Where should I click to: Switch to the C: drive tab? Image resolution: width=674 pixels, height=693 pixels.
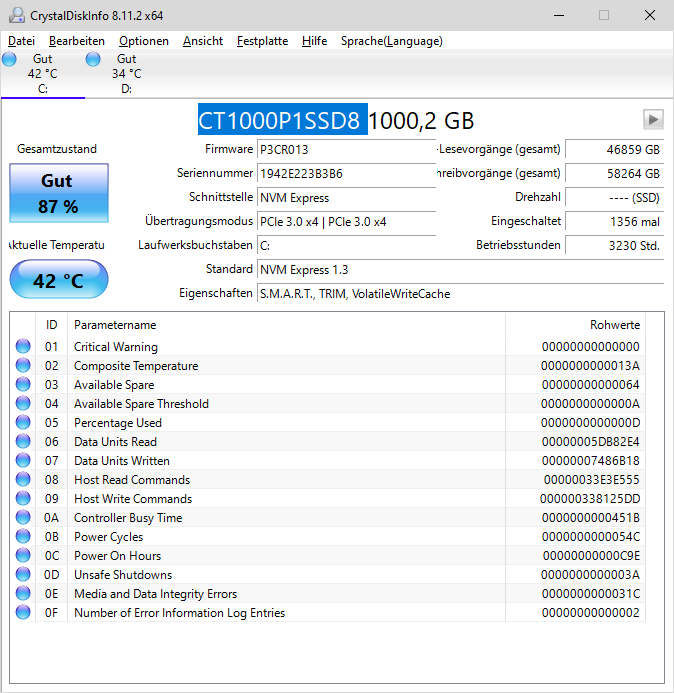coord(43,73)
